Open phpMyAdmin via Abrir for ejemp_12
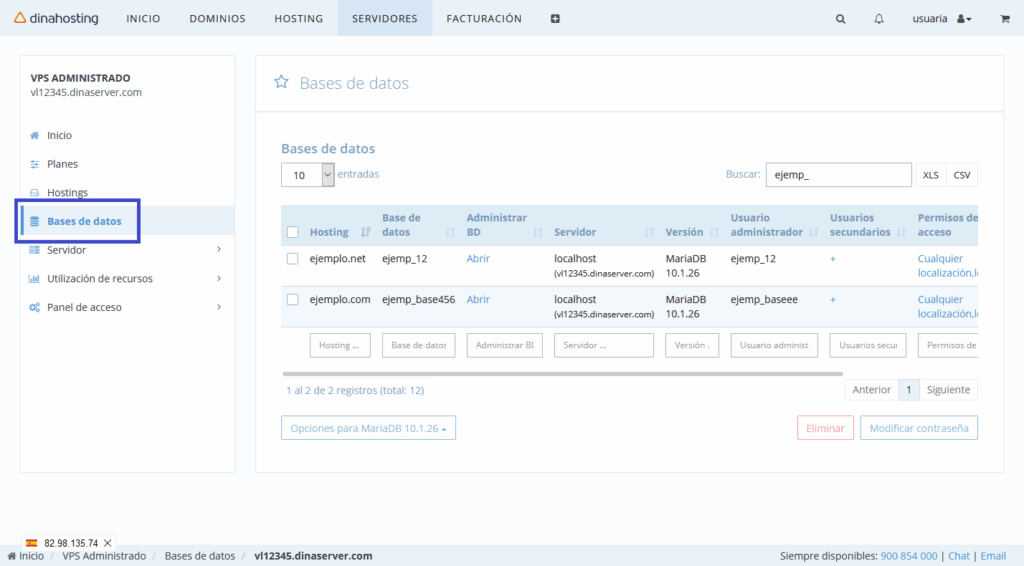The width and height of the screenshot is (1024, 566). 478,259
